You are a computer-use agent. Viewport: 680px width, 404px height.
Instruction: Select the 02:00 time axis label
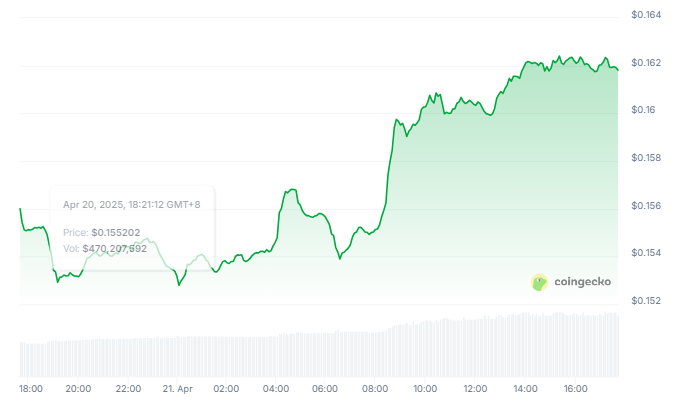coord(227,388)
